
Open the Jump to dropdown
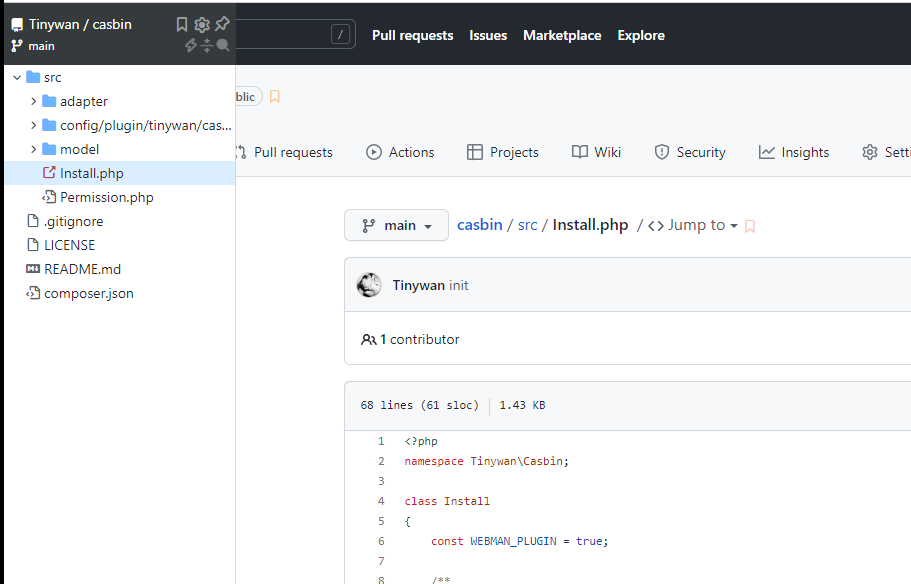tap(693, 225)
